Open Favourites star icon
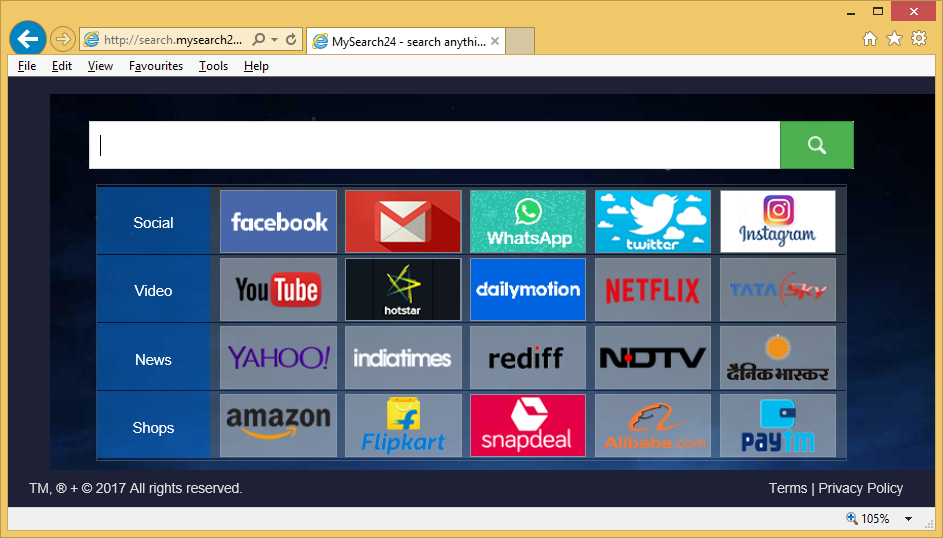Image resolution: width=943 pixels, height=538 pixels. 894,39
